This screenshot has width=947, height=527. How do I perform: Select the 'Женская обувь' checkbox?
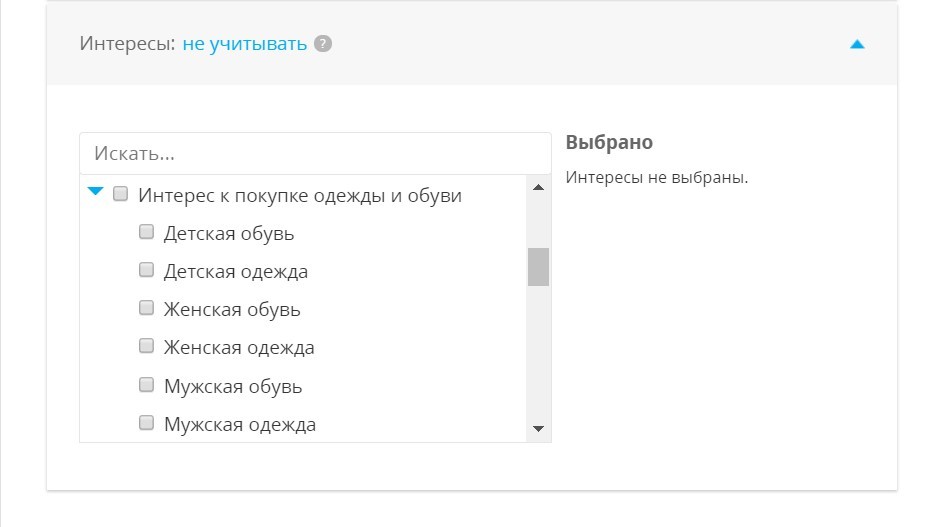coord(146,308)
